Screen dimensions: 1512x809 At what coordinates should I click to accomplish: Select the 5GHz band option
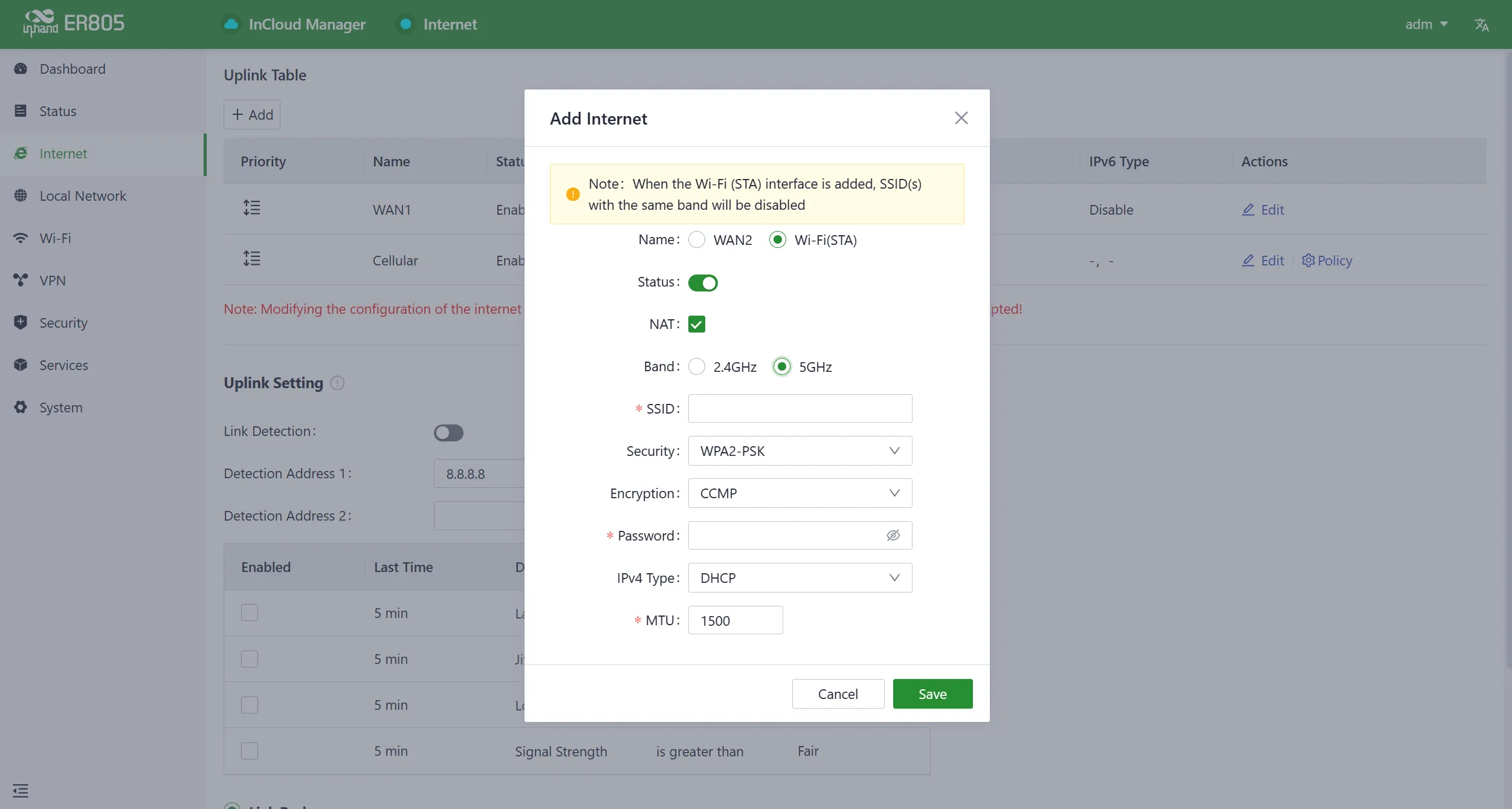click(782, 367)
